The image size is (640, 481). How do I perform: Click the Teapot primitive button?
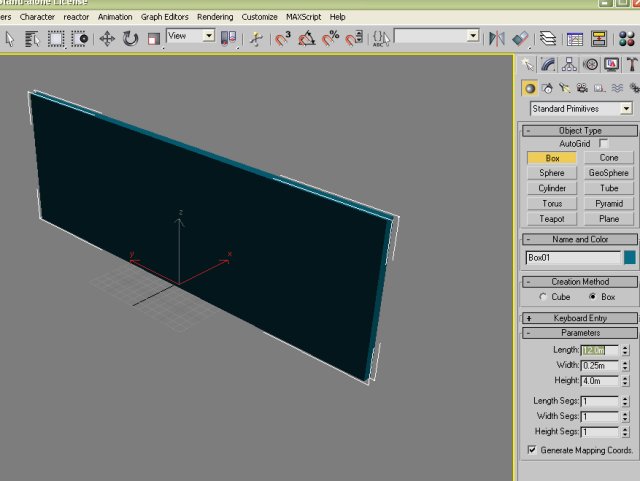pos(552,218)
